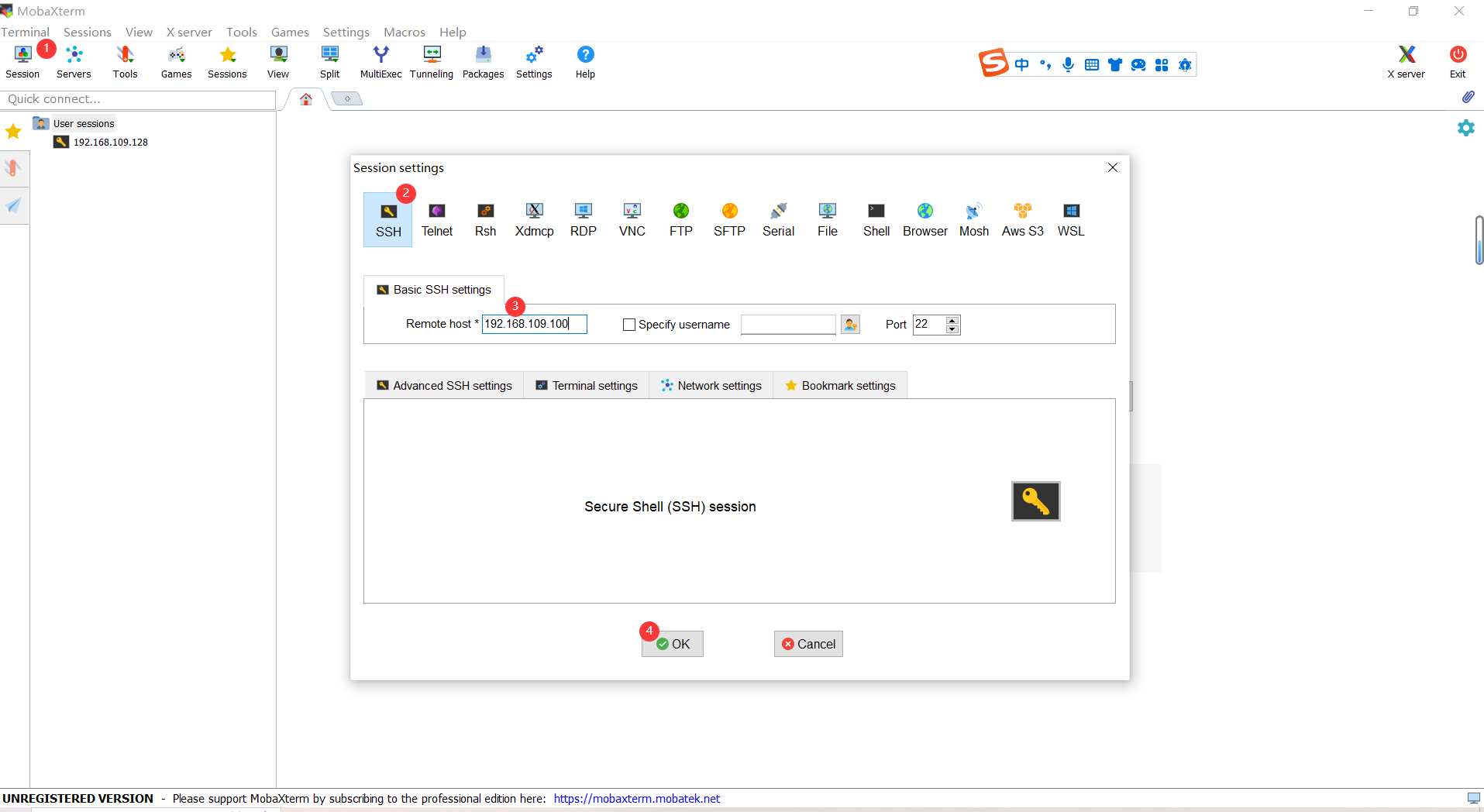Open saved session 192.168.109.128
The image size is (1484, 812).
[101, 142]
